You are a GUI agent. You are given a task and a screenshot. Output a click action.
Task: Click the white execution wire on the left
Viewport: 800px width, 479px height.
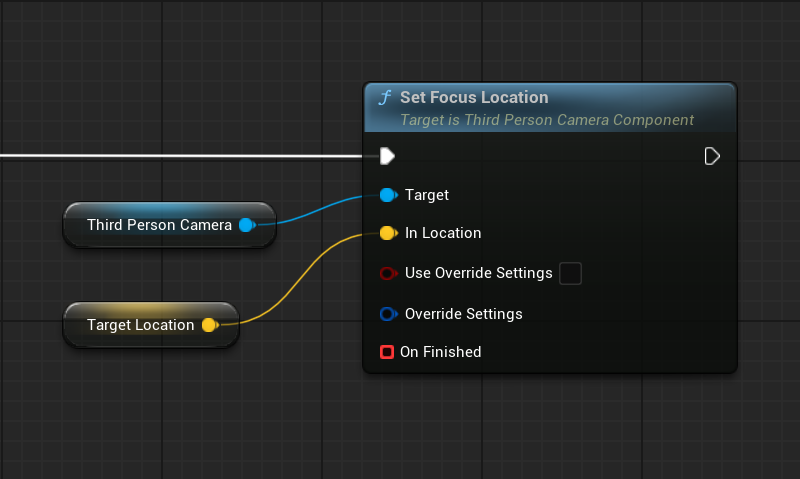pos(180,156)
